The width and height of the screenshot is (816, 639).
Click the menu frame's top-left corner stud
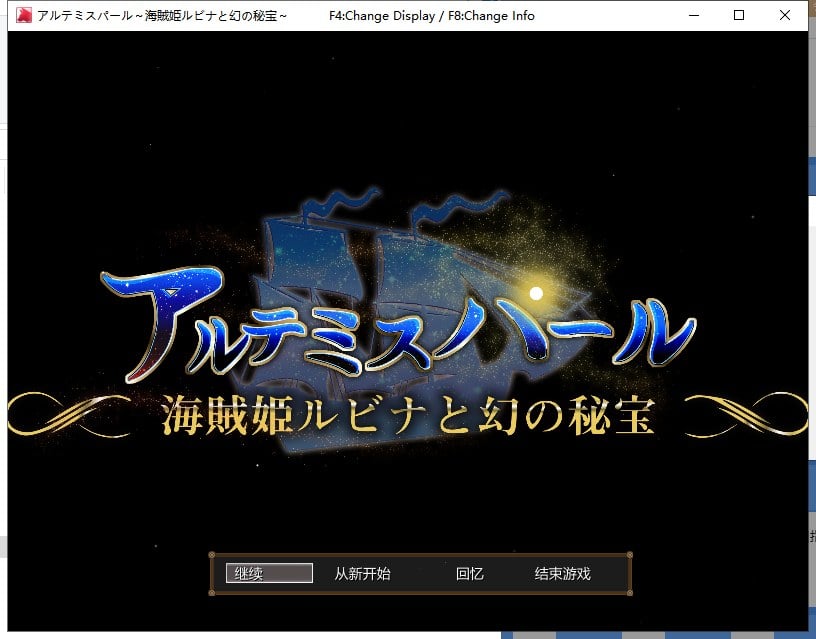pyautogui.click(x=211, y=555)
